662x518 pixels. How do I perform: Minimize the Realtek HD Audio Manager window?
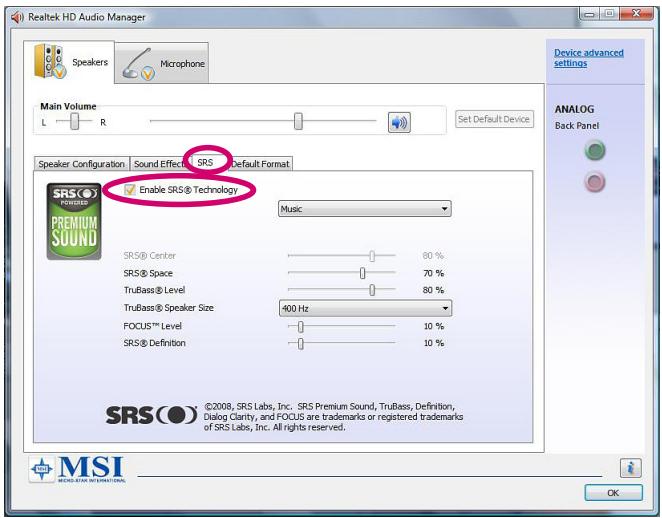point(589,14)
